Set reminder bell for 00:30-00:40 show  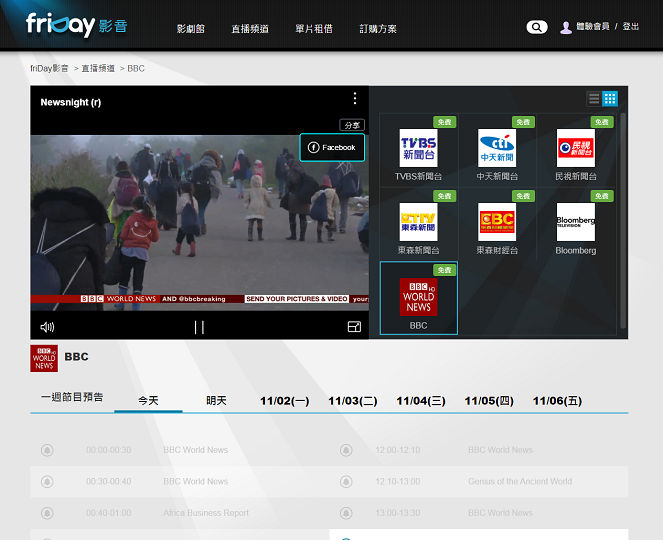pyautogui.click(x=47, y=481)
